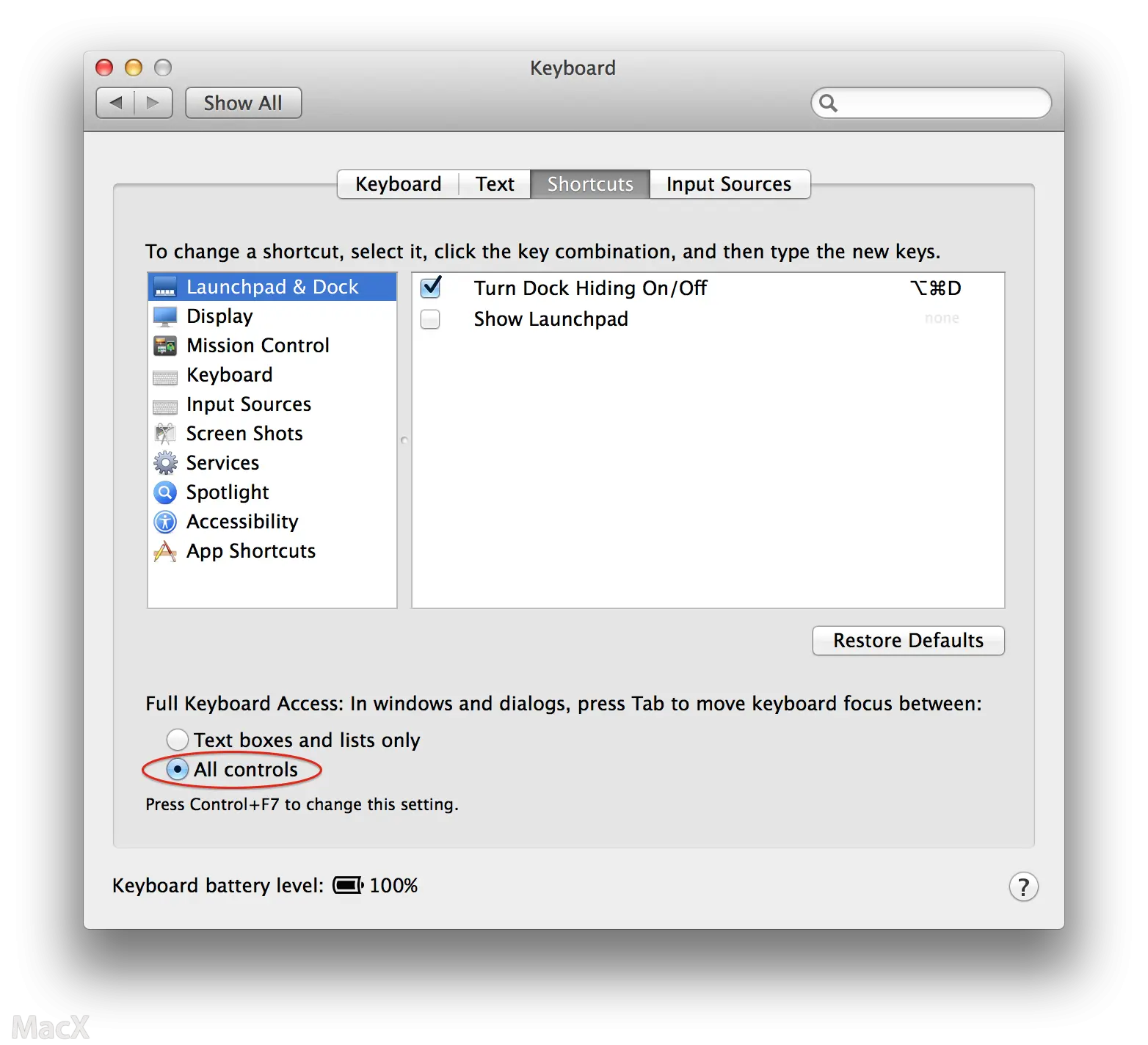Click the Screen Shots scissors icon
Image resolution: width=1148 pixels, height=1045 pixels.
point(165,434)
